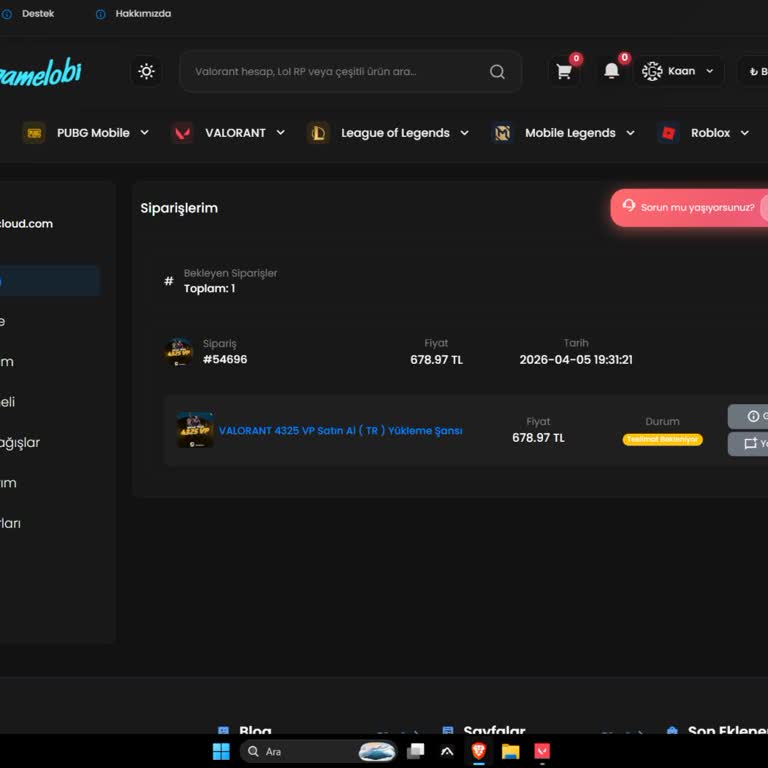Viewport: 768px width, 768px height.
Task: Open the shopping cart icon
Action: click(564, 72)
